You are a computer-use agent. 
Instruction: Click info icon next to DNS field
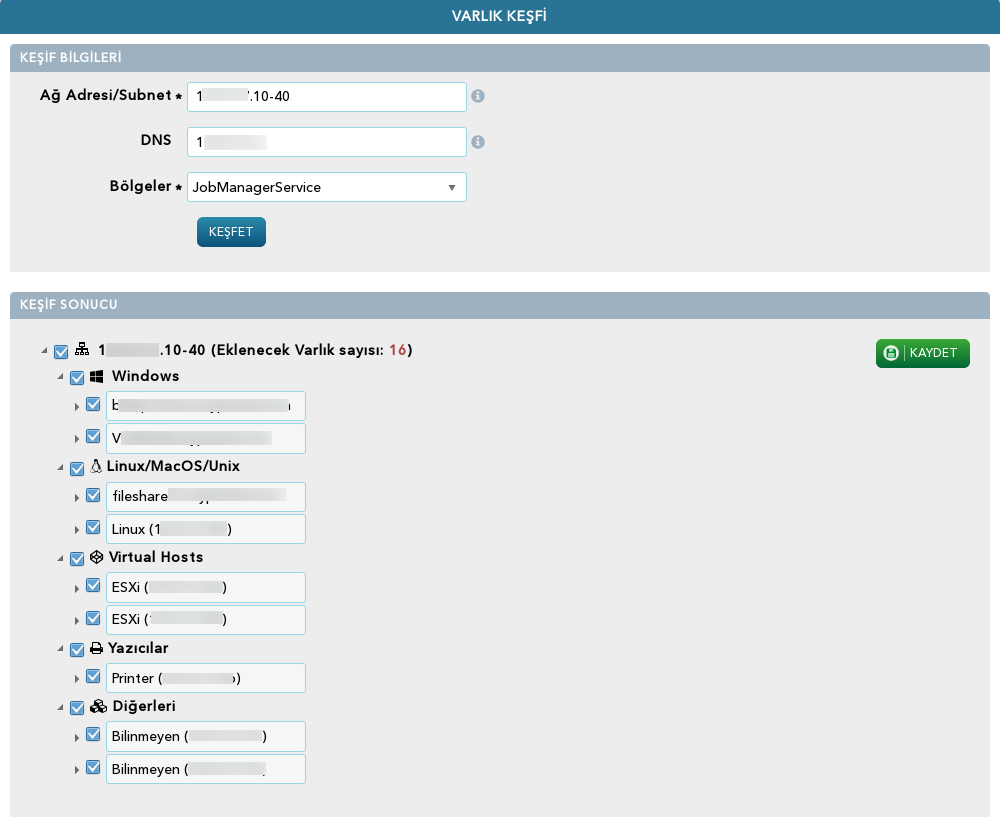[478, 142]
